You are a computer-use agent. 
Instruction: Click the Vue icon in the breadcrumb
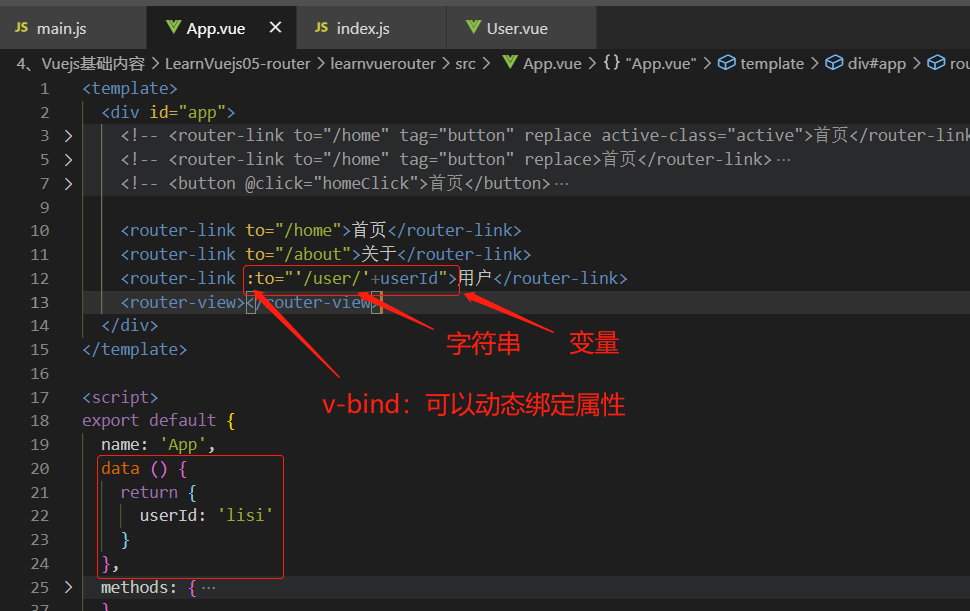point(510,62)
